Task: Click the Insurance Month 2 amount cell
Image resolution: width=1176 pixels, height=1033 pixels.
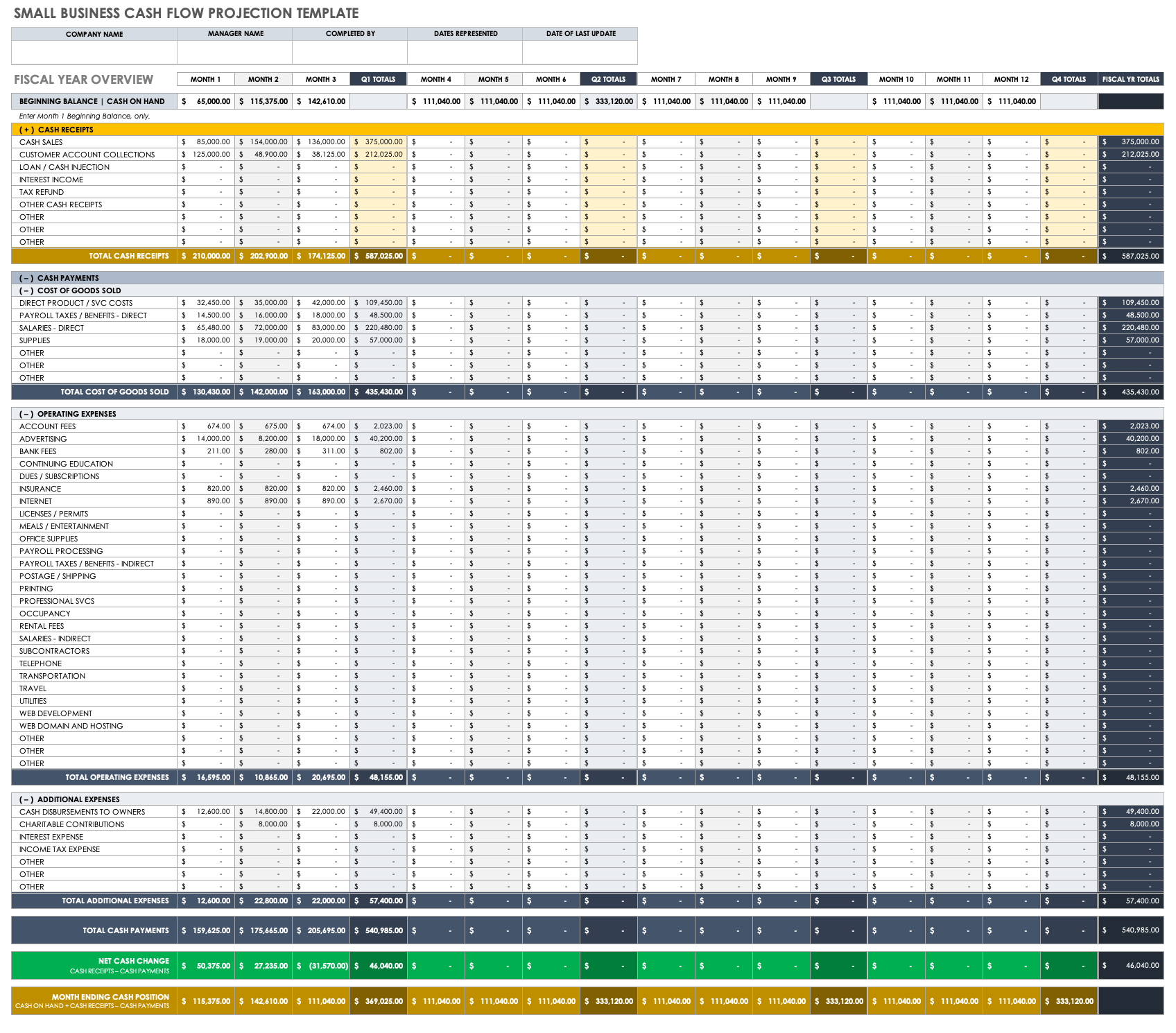Action: pos(263,489)
